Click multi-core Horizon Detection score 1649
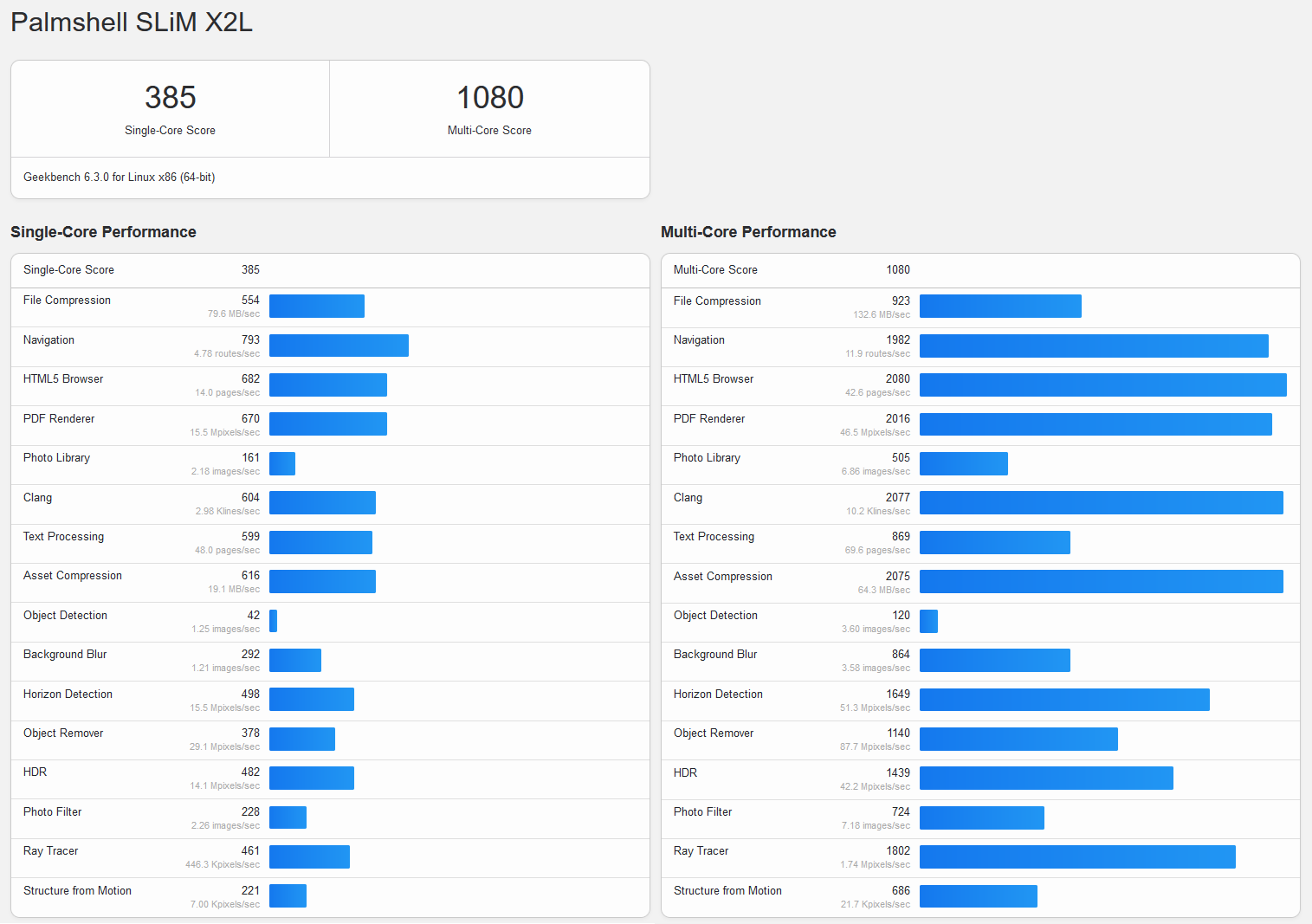1312x924 pixels. click(x=898, y=694)
